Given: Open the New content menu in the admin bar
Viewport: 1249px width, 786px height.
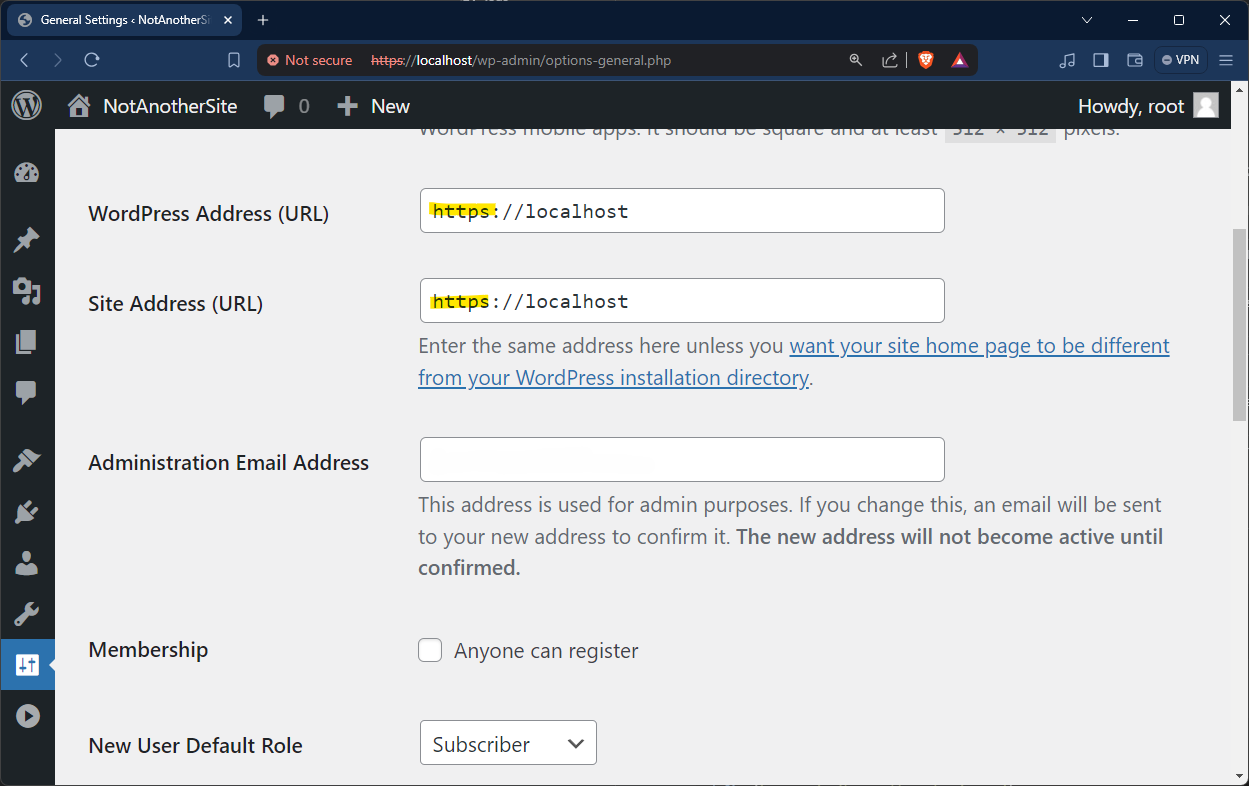Looking at the screenshot, I should click(x=373, y=106).
